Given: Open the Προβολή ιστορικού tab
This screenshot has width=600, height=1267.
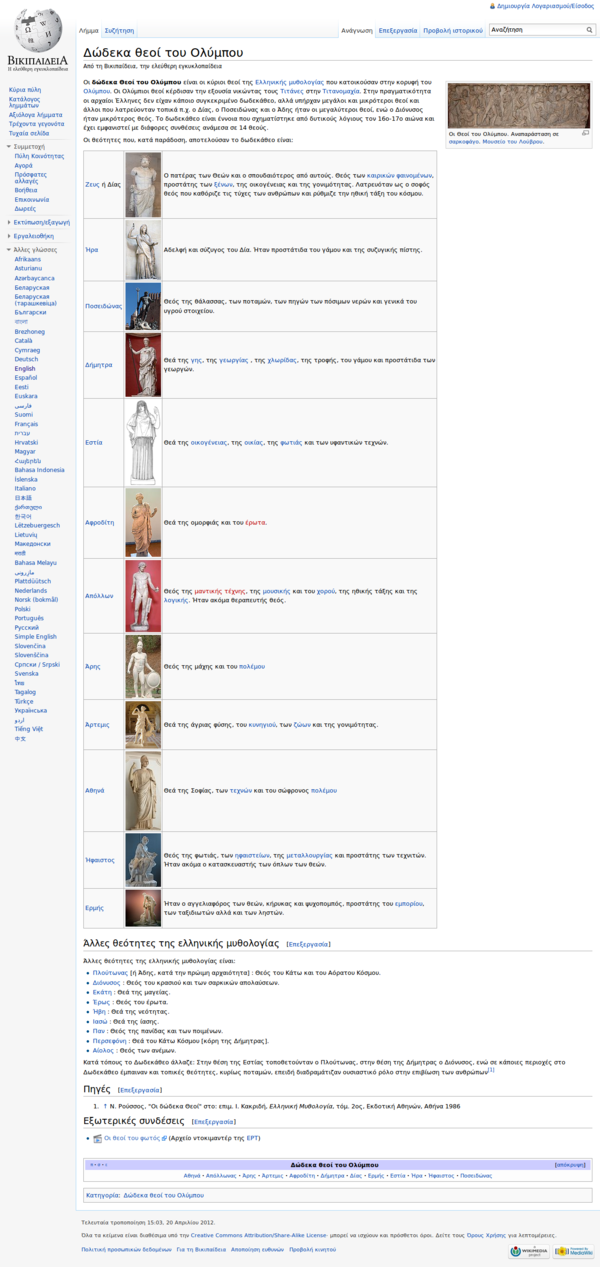Looking at the screenshot, I should coord(453,31).
